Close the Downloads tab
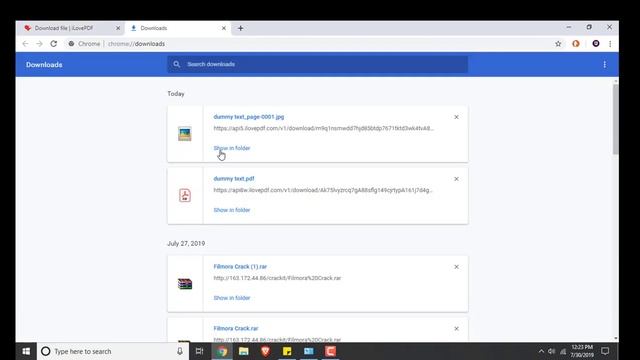 click(224, 28)
